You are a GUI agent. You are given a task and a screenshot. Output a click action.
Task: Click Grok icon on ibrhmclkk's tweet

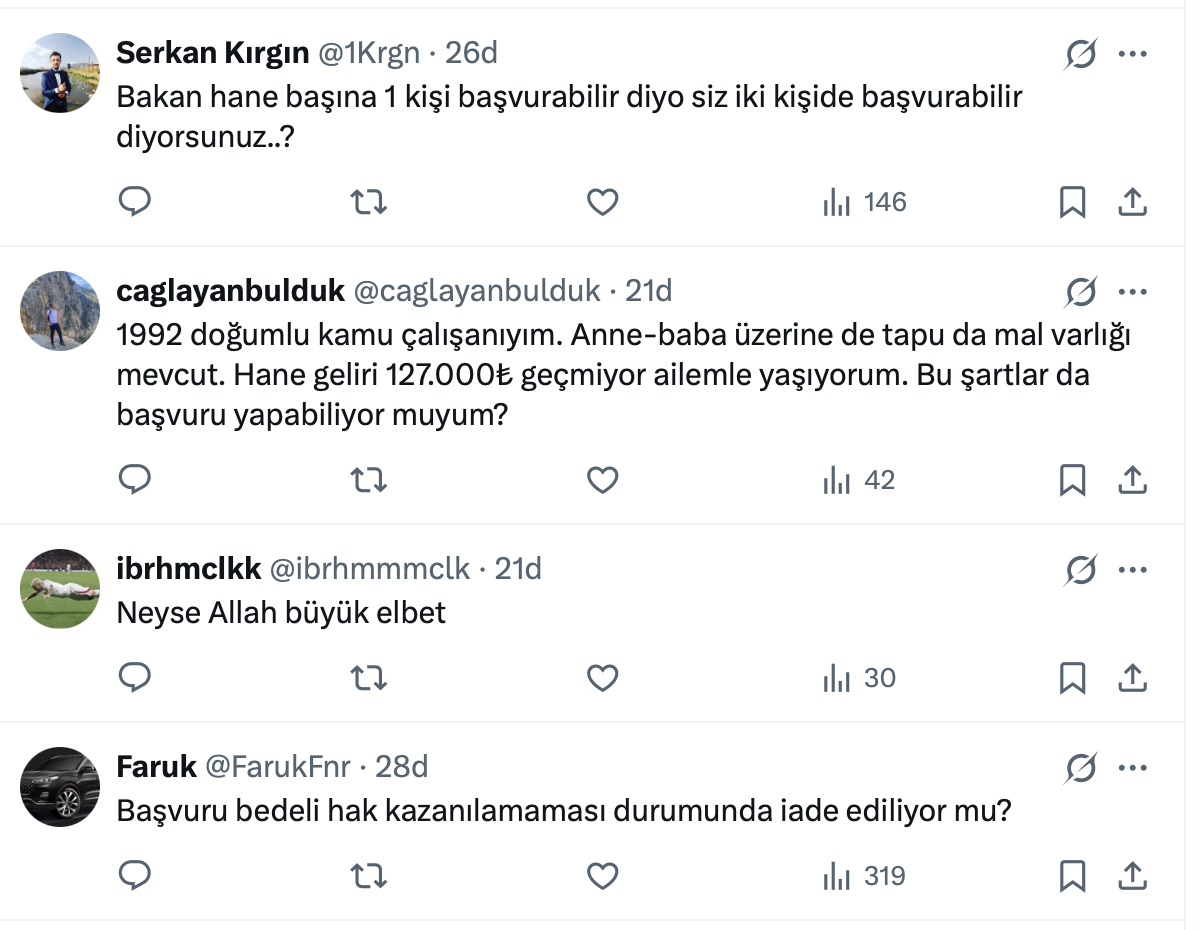[x=1080, y=569]
